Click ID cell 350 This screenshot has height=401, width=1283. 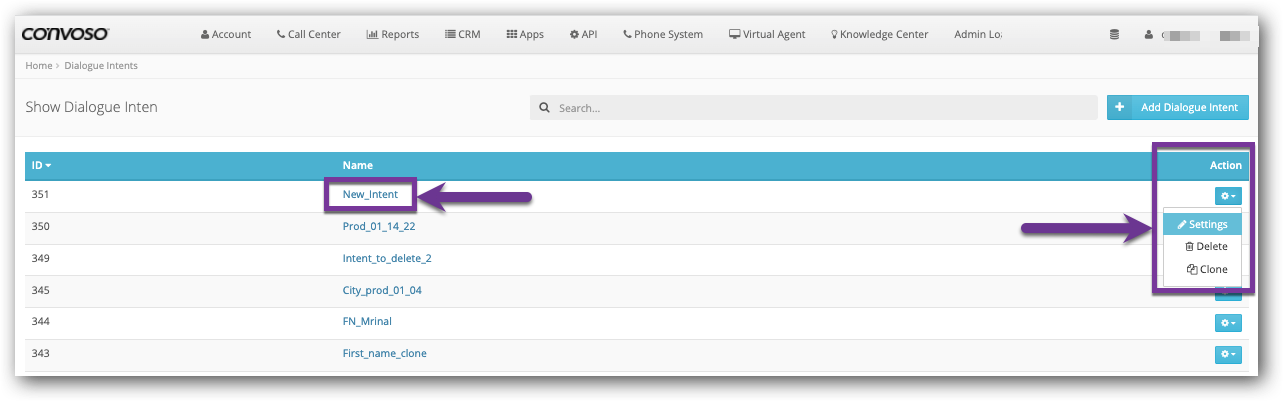(40, 226)
